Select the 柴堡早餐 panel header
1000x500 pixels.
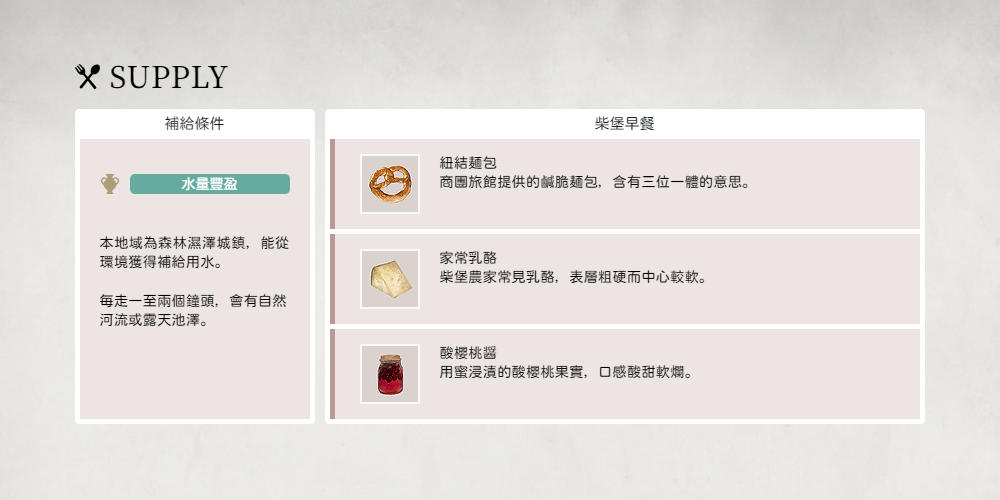pyautogui.click(x=625, y=124)
